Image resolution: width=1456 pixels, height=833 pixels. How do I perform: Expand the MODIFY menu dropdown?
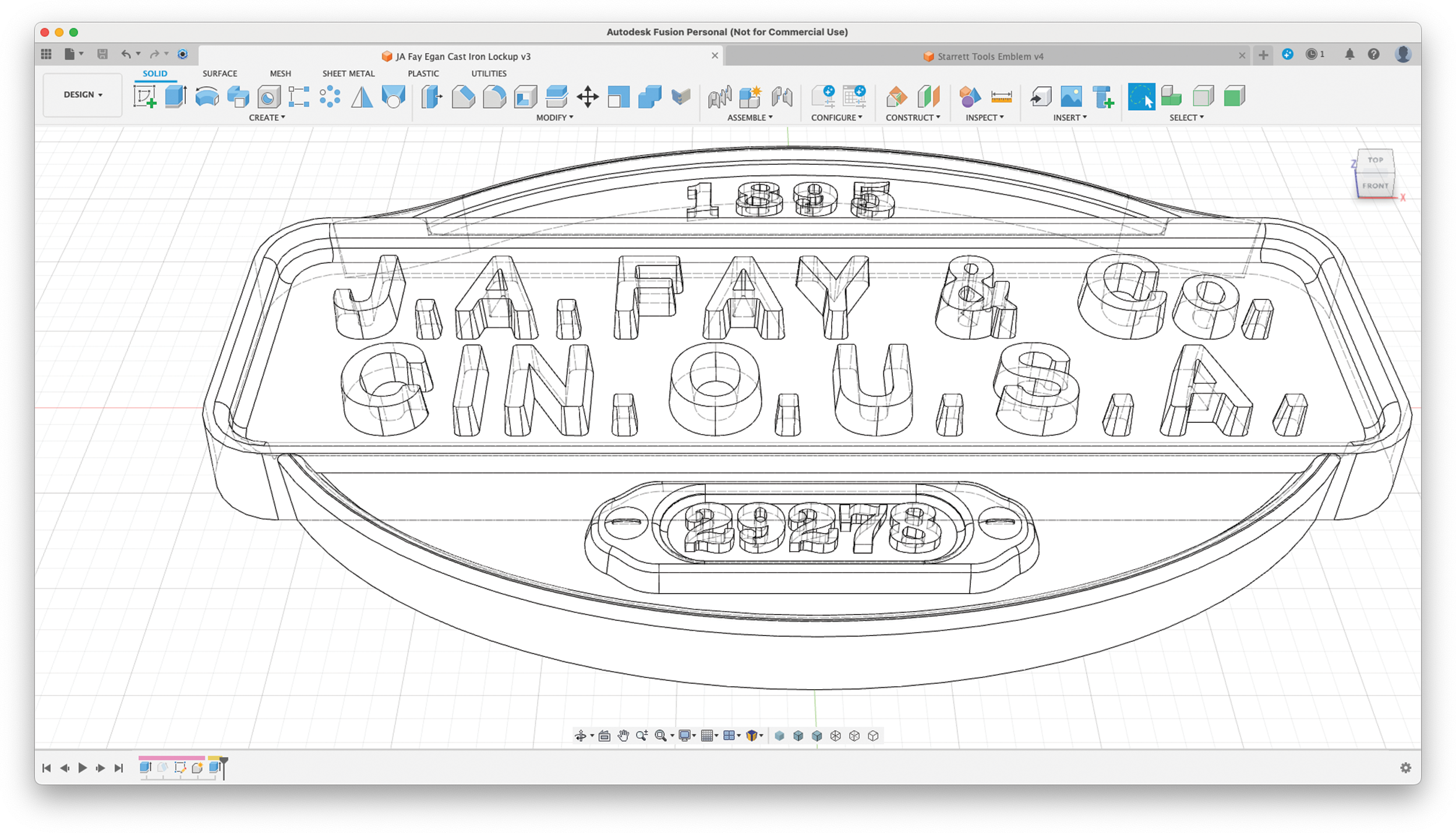554,118
